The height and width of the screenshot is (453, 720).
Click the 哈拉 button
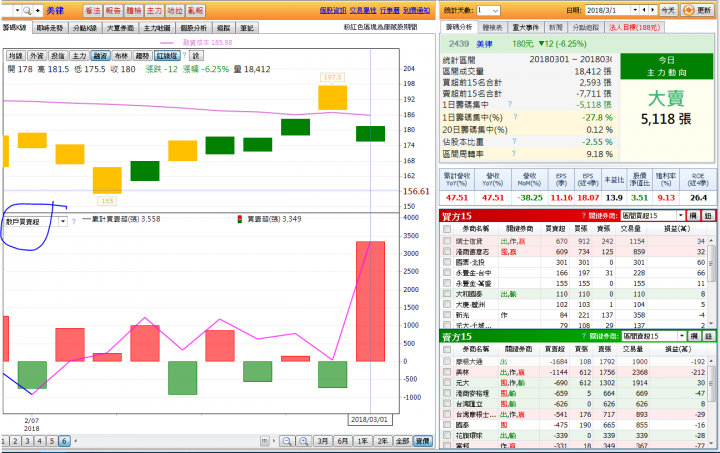(x=175, y=11)
